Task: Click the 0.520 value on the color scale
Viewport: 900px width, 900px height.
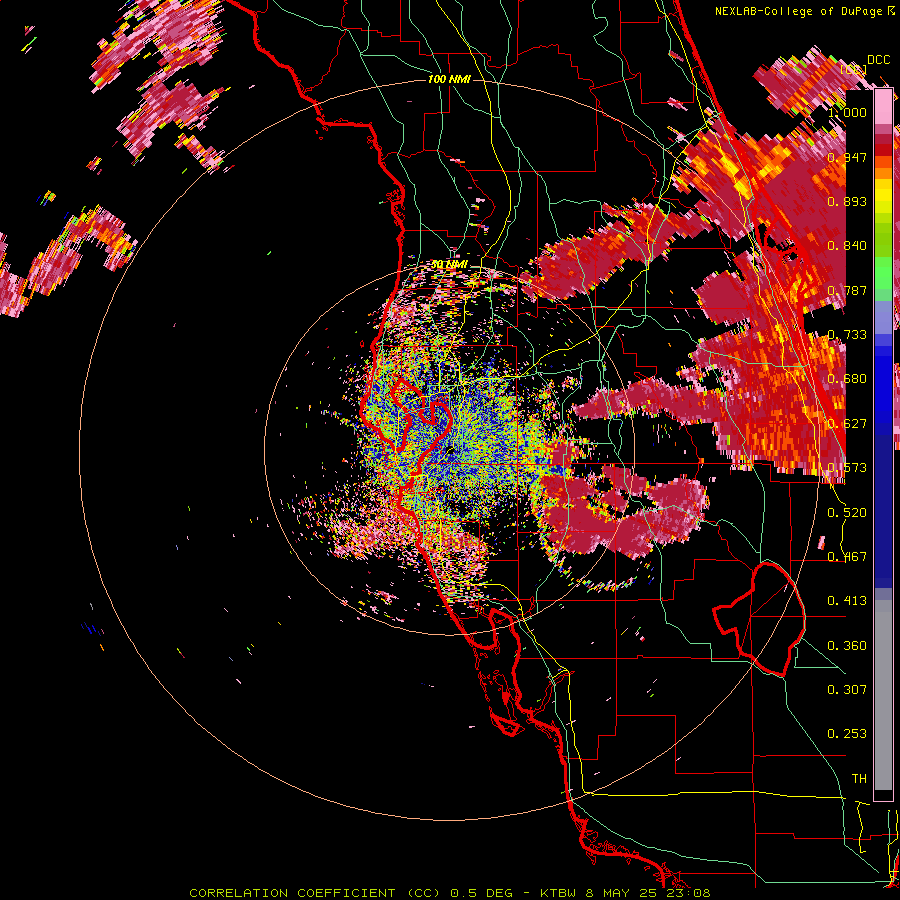Action: click(x=848, y=513)
